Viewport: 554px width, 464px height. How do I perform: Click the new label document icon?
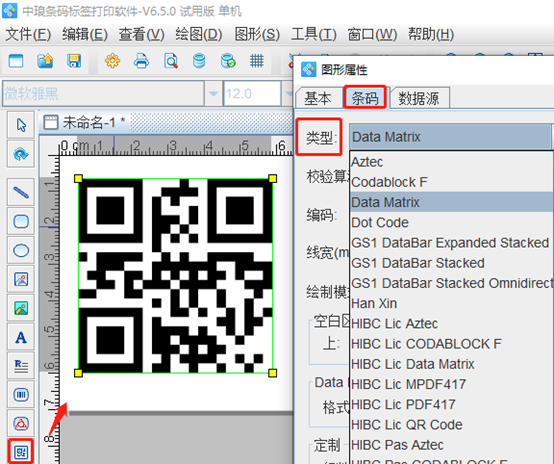click(x=16, y=61)
